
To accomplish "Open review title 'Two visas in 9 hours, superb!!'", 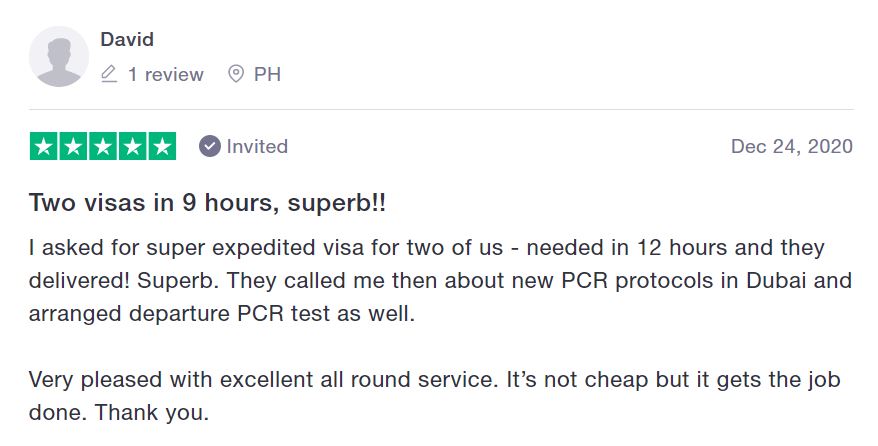I will [207, 203].
